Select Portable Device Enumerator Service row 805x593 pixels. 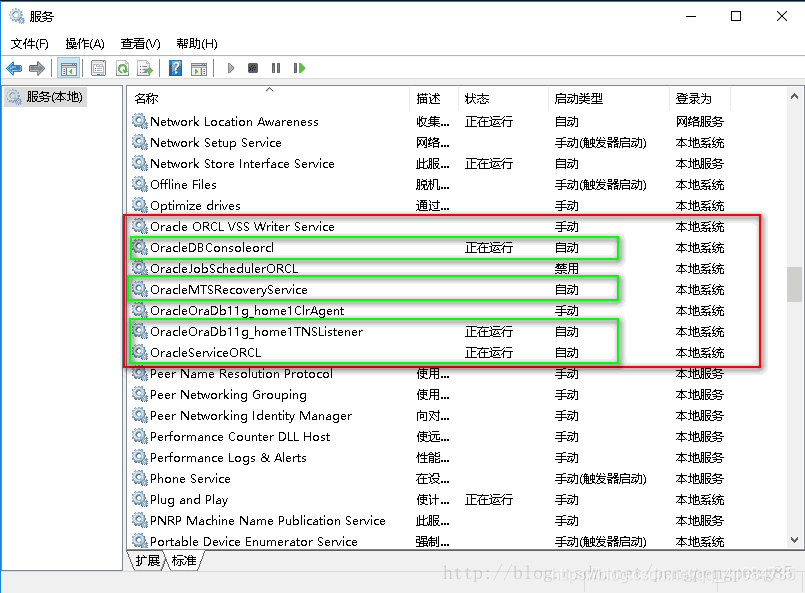click(429, 542)
